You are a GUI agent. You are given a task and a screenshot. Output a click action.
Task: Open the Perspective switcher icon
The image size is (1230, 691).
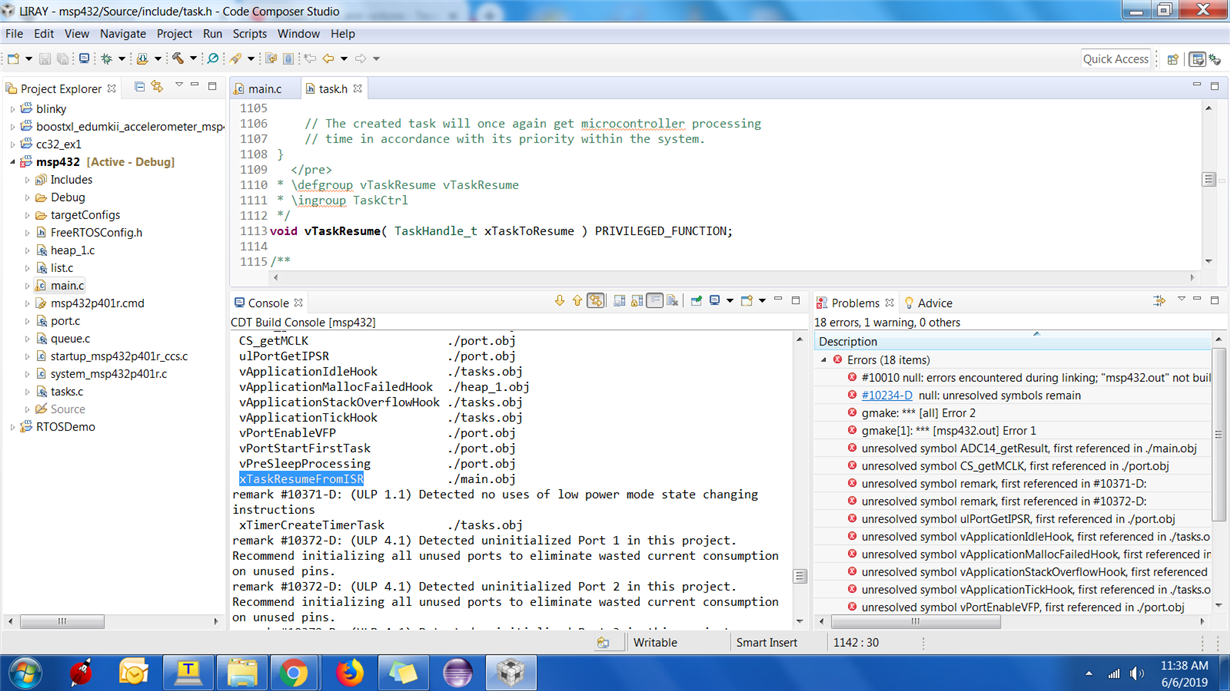coord(1173,59)
